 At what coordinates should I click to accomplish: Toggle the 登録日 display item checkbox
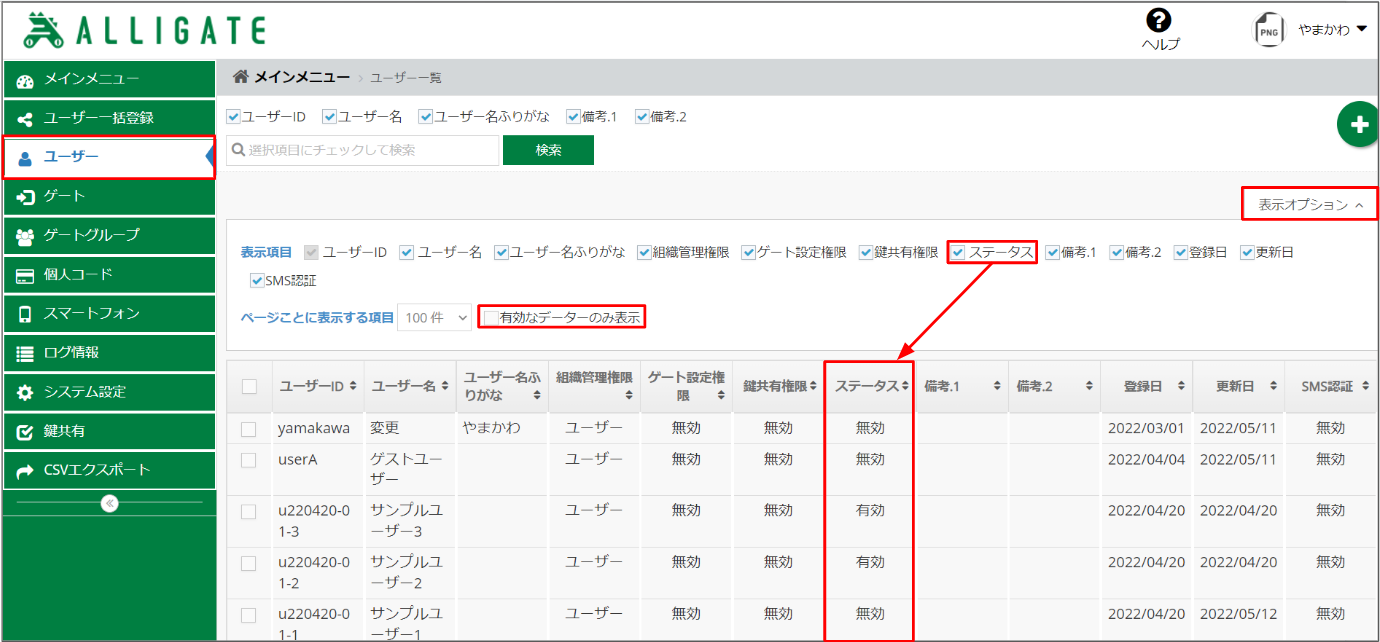1181,253
